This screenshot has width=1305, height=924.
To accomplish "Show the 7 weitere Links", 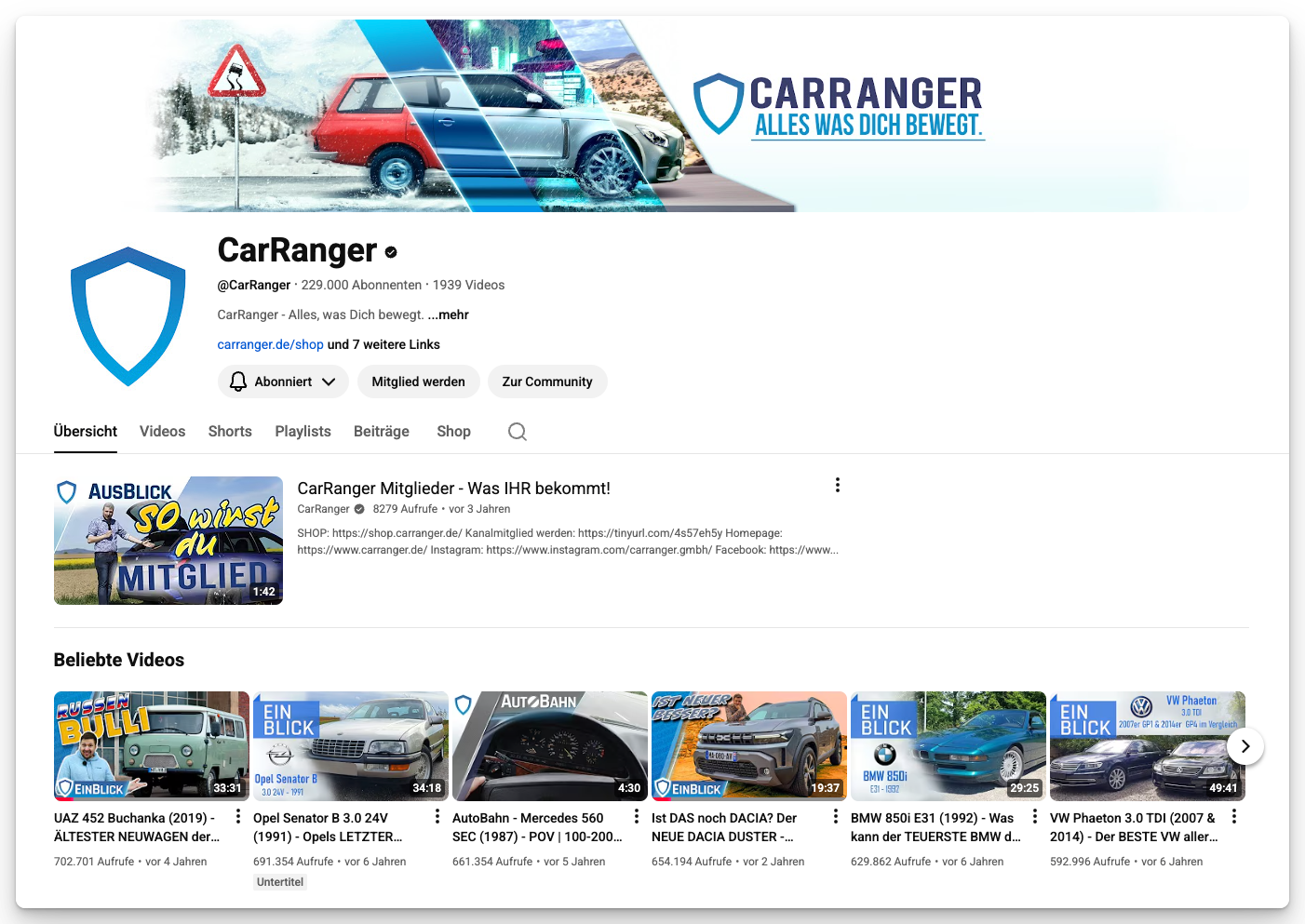I will click(x=383, y=344).
